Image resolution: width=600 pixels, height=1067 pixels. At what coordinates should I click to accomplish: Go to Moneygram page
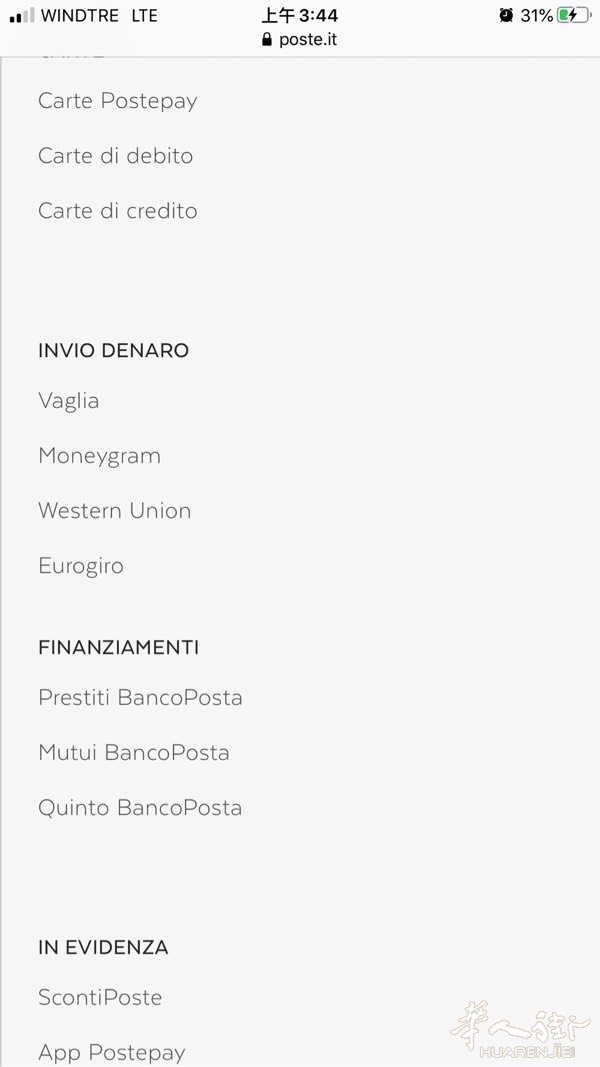[x=99, y=456]
